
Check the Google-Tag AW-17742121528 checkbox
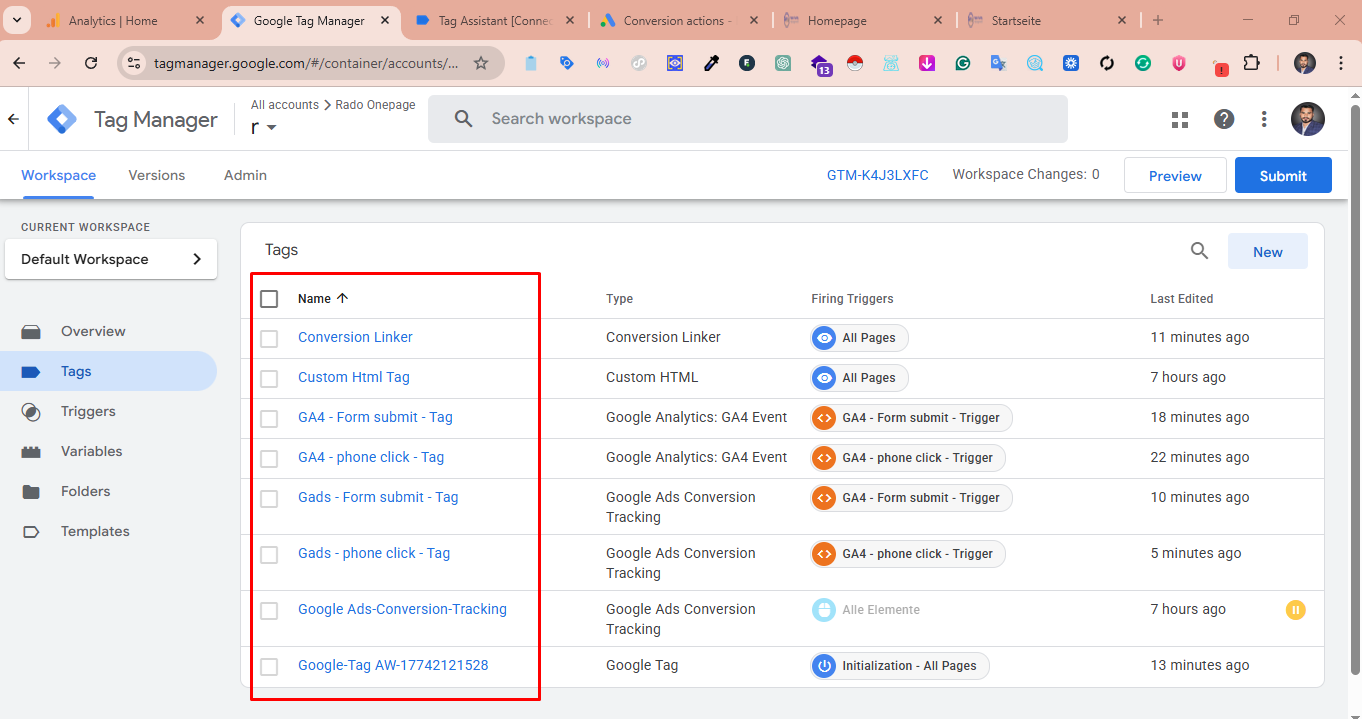[269, 666]
